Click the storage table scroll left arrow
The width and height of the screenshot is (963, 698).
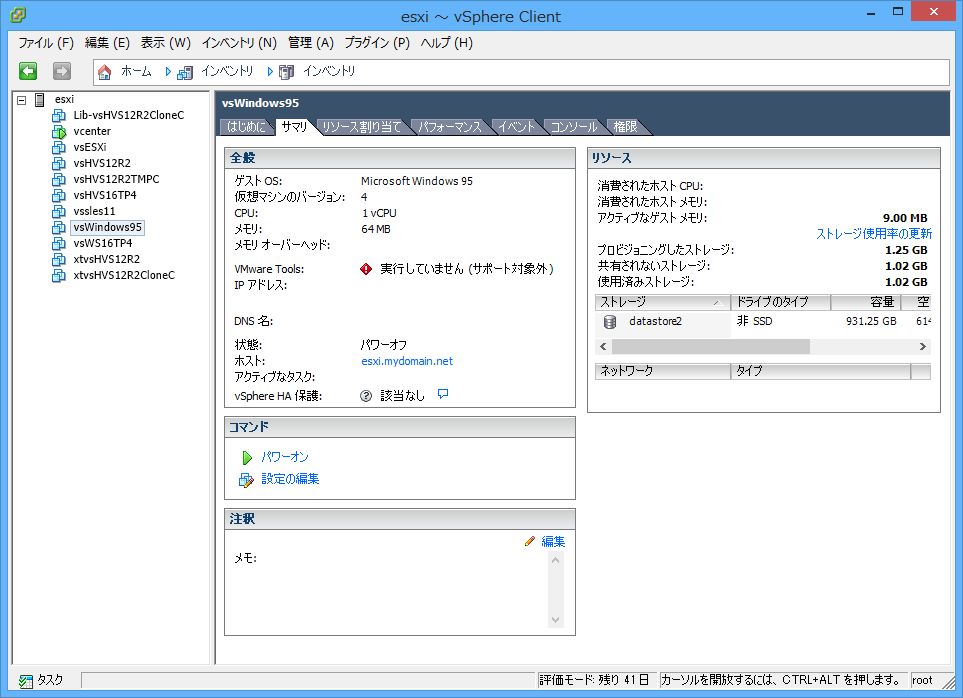click(603, 347)
